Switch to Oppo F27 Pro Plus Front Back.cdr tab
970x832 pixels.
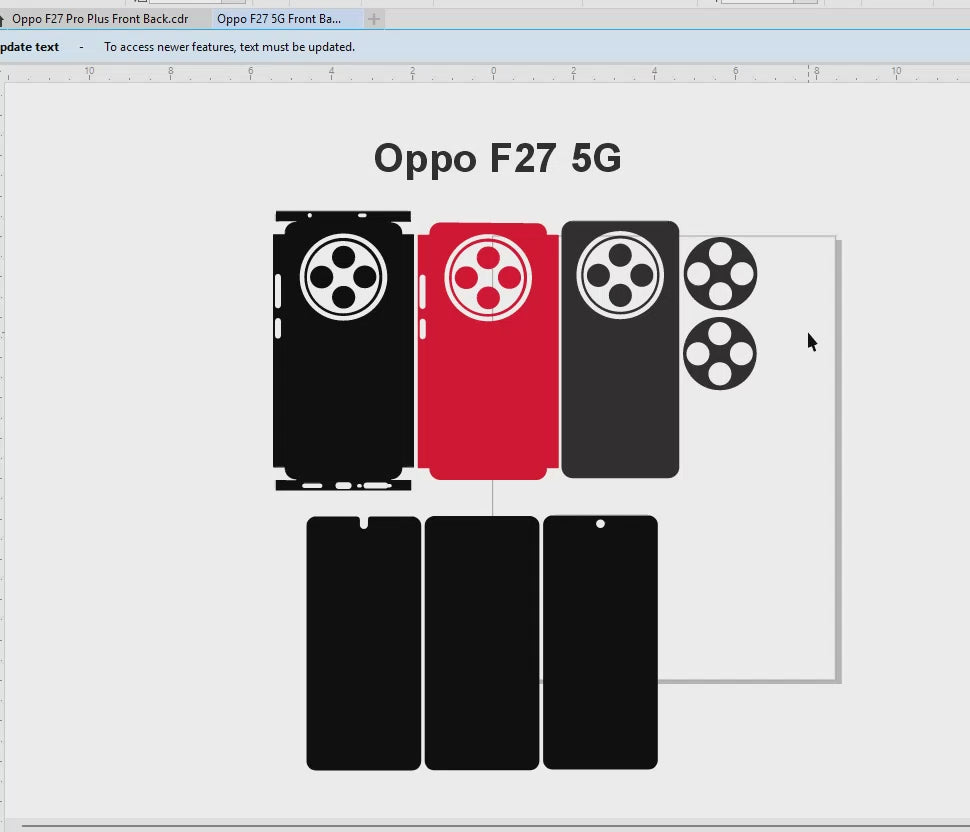click(x=100, y=19)
